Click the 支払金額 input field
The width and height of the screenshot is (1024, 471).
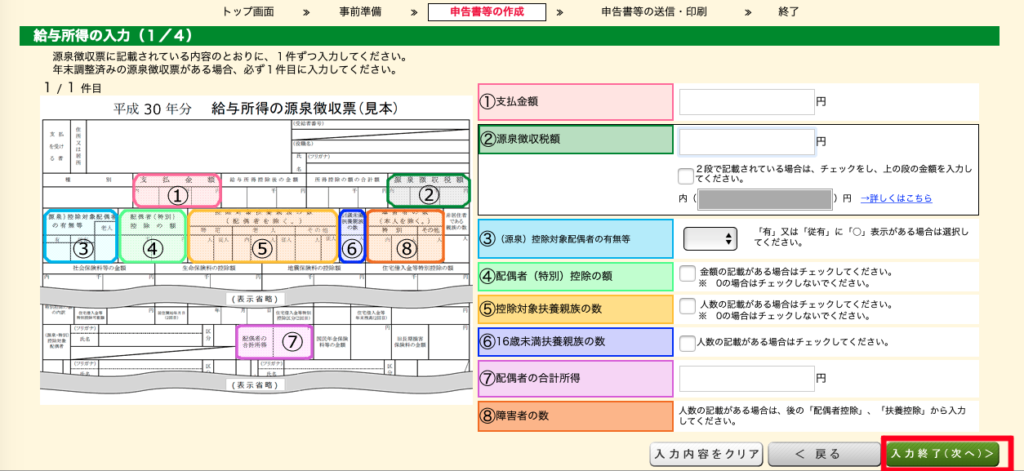(746, 102)
